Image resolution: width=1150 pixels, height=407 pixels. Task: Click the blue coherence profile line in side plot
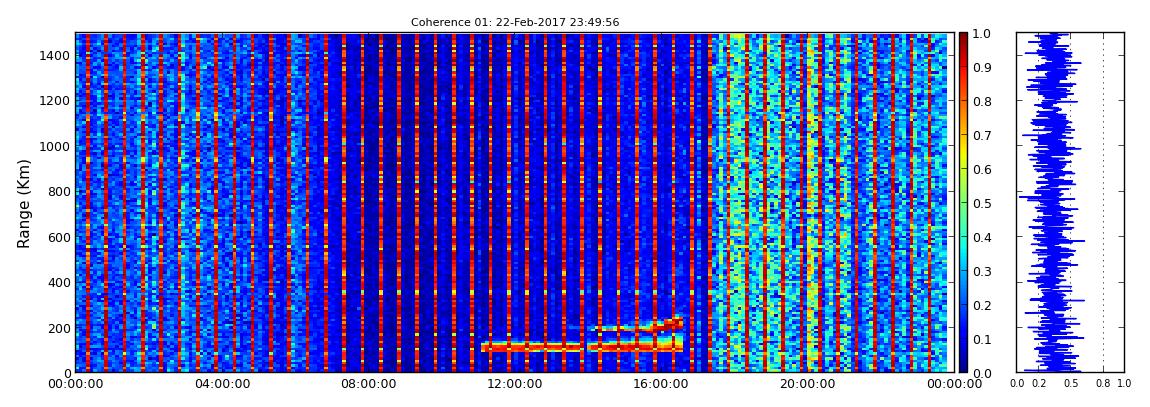[x=1052, y=203]
